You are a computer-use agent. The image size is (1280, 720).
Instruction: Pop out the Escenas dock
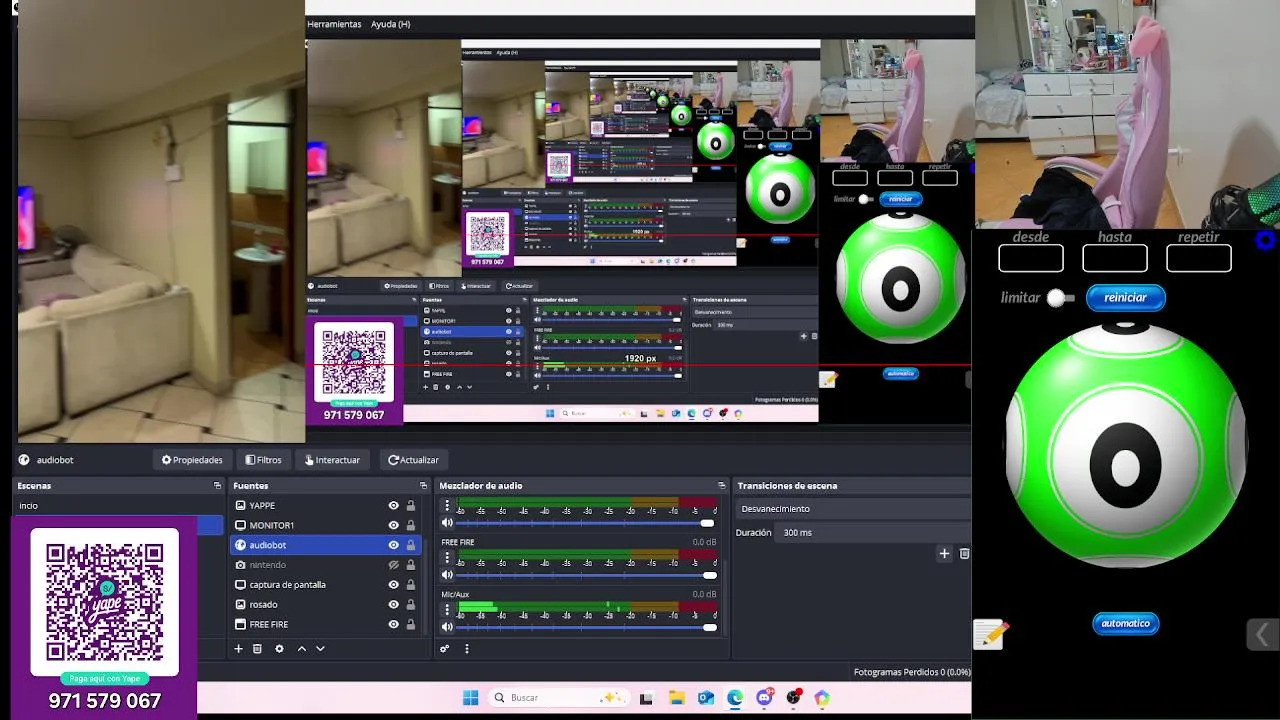click(x=217, y=486)
